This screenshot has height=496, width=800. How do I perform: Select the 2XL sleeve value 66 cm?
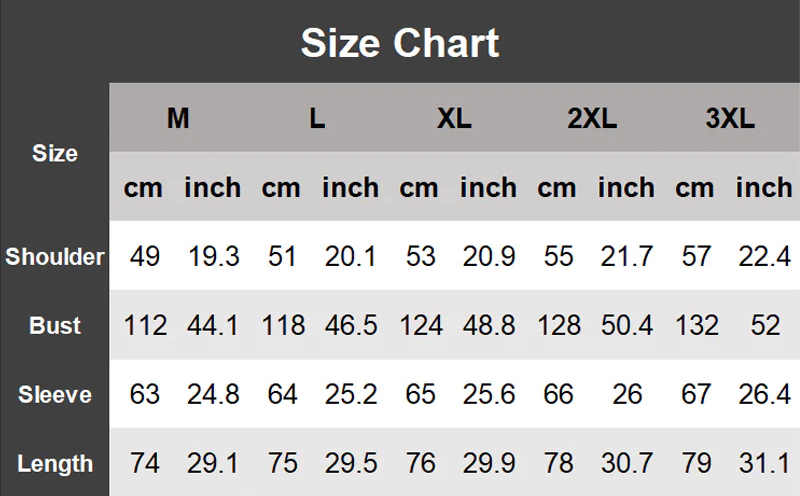coord(558,395)
